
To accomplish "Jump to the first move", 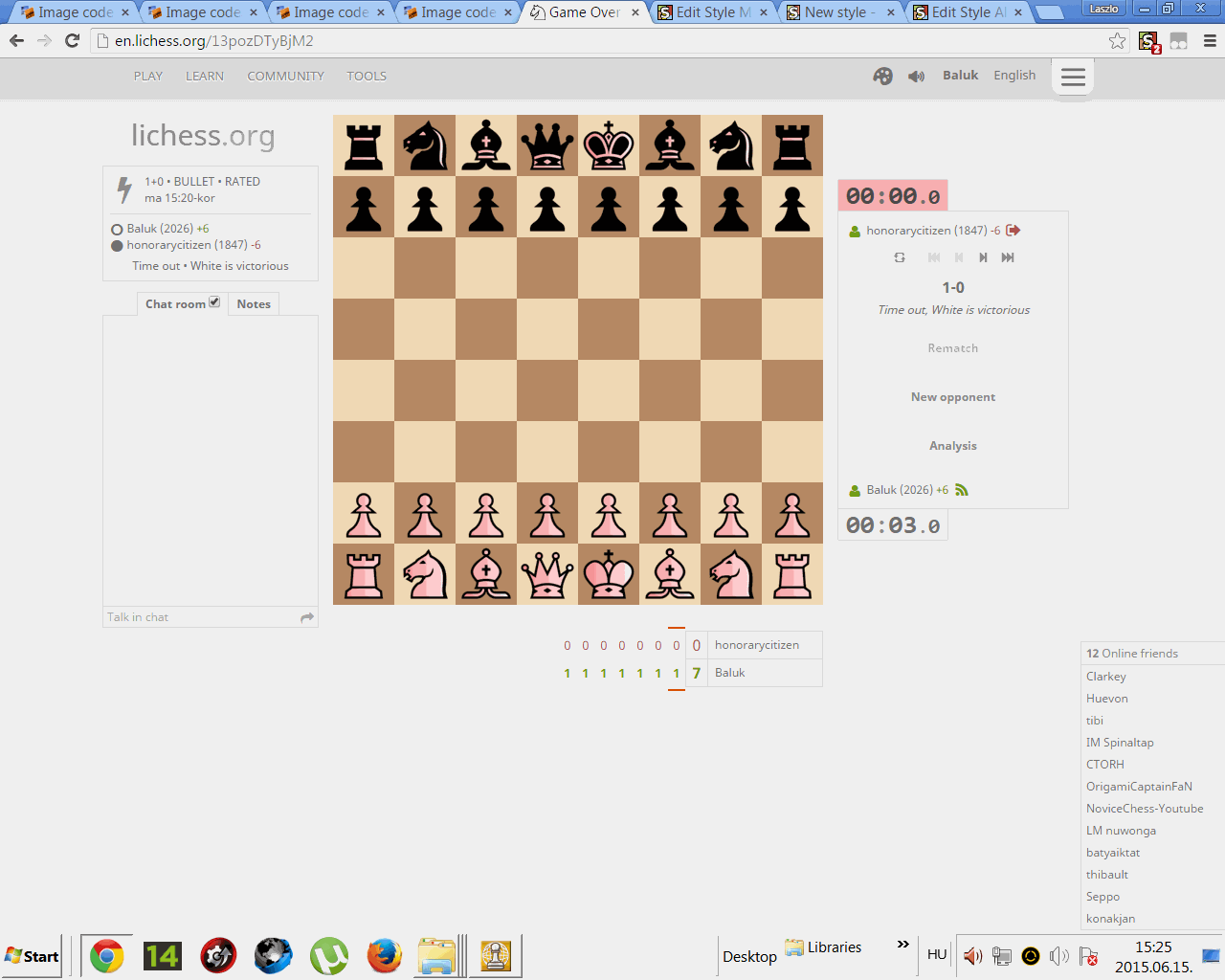I will 934,257.
